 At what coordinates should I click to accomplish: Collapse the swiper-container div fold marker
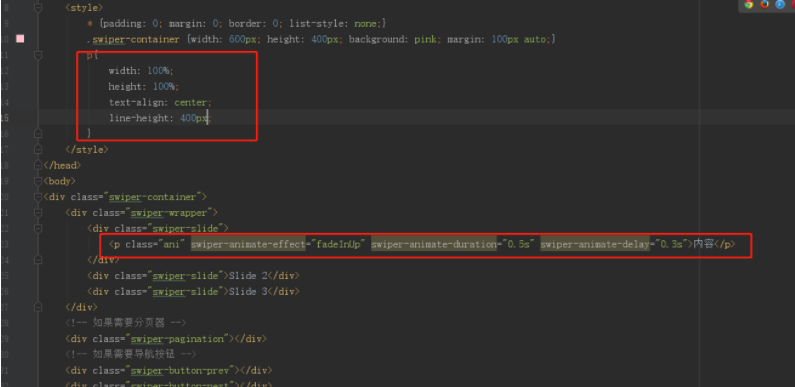pos(38,197)
